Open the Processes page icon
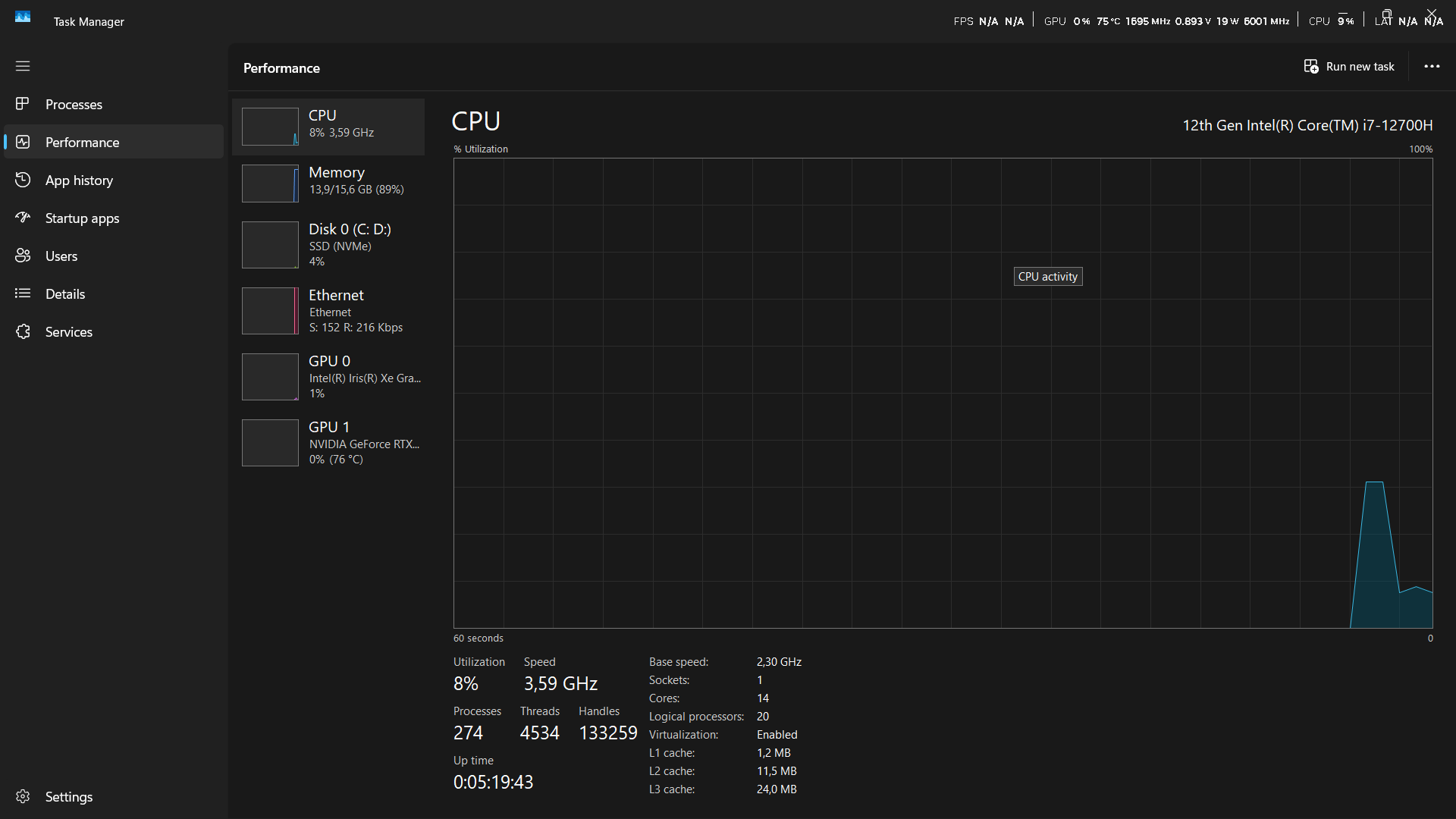The height and width of the screenshot is (819, 1456). 23,104
